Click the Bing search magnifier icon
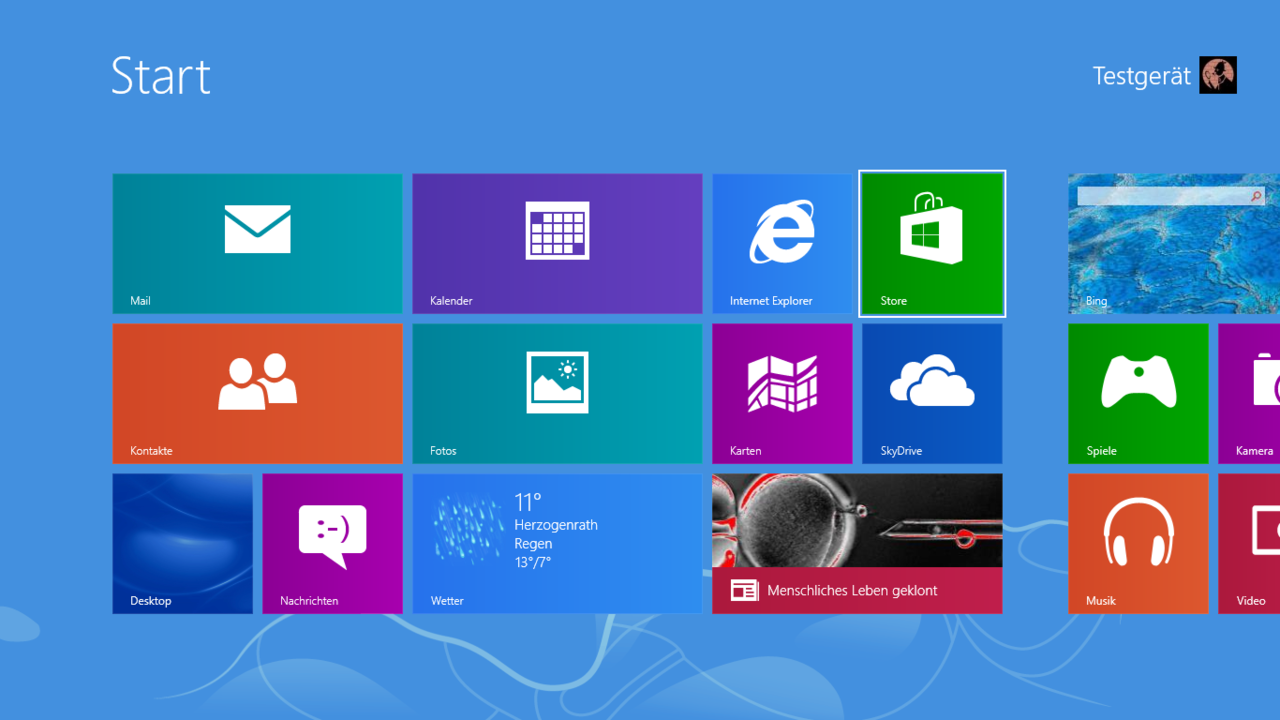1280x720 pixels. [1256, 197]
